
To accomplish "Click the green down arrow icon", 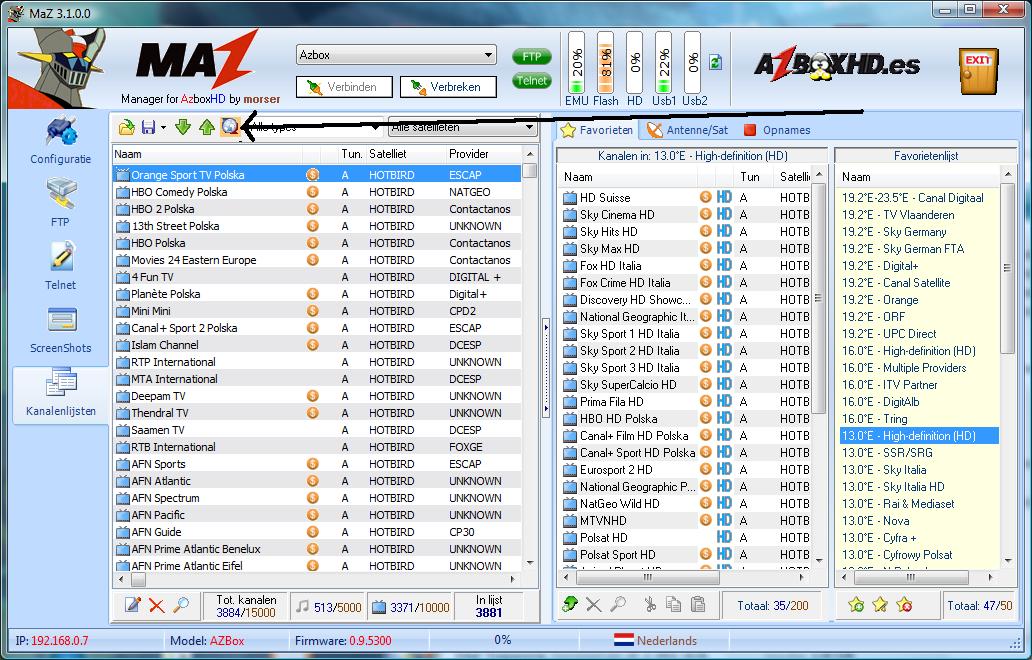I will 183,127.
